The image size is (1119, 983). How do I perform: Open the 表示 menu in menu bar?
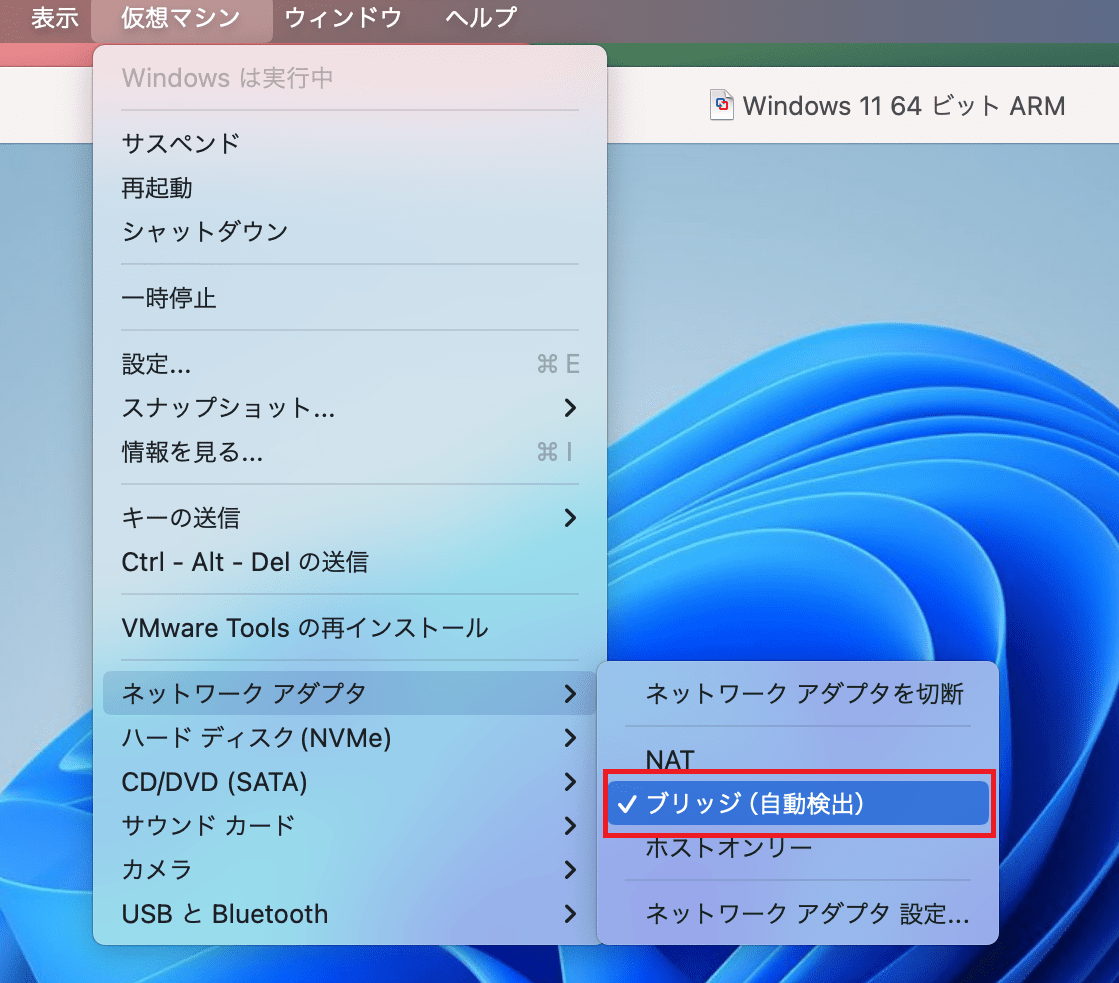click(54, 17)
